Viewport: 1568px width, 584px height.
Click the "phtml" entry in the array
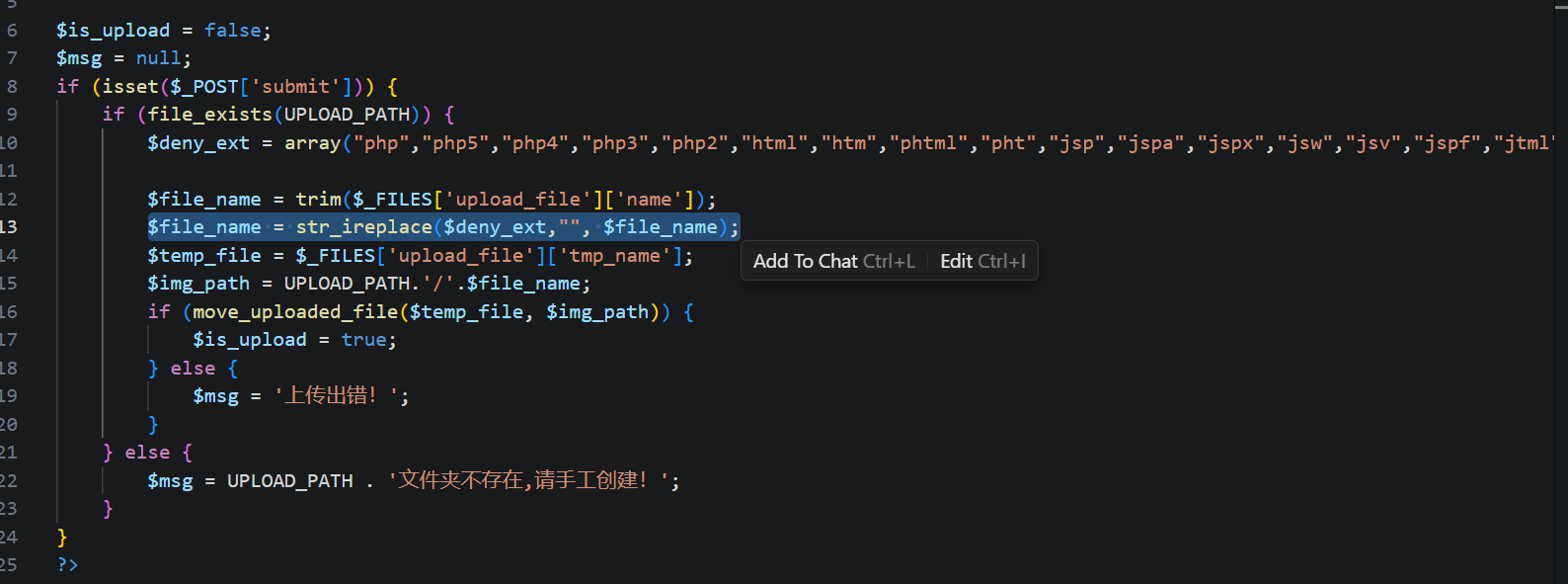coord(928,143)
